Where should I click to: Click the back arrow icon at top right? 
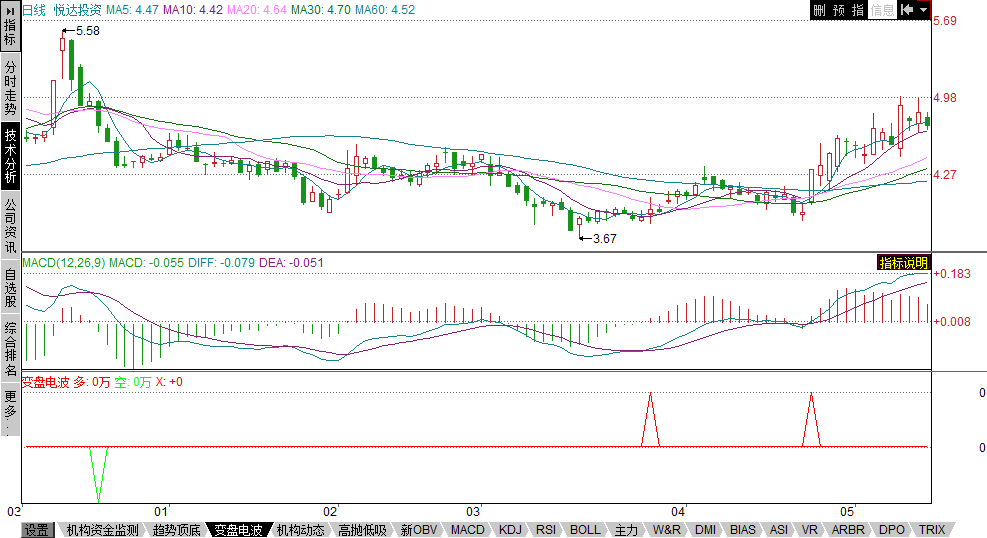[x=907, y=10]
